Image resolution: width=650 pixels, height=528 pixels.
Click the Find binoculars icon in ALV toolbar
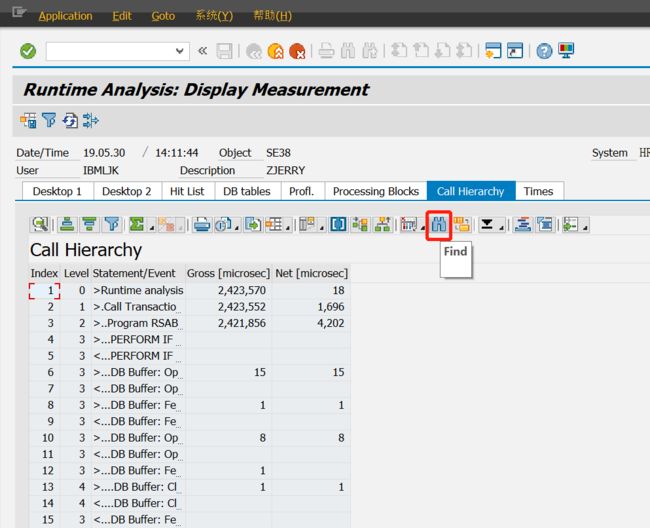coord(439,225)
